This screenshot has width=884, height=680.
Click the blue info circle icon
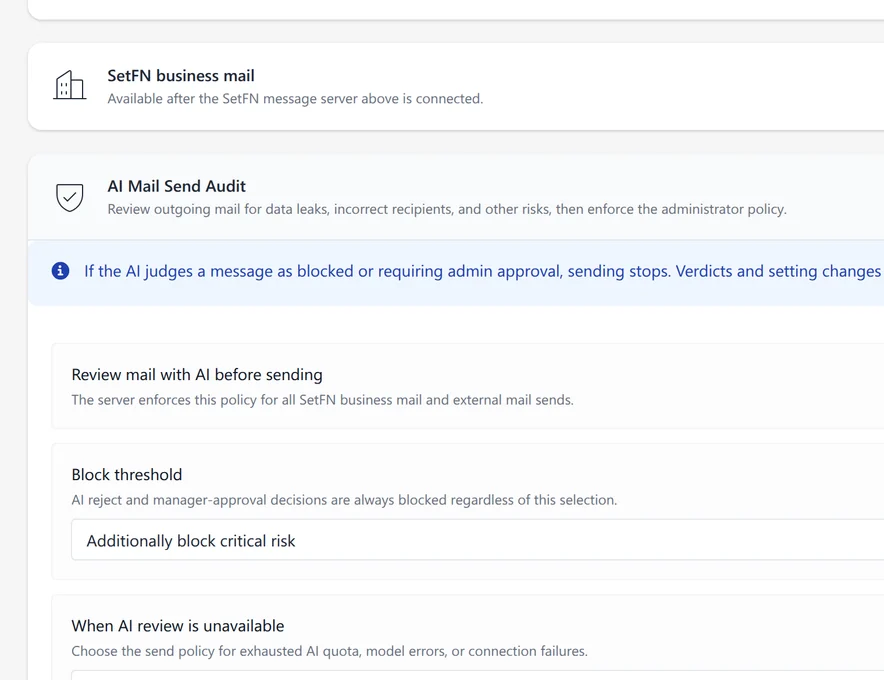[x=60, y=271]
